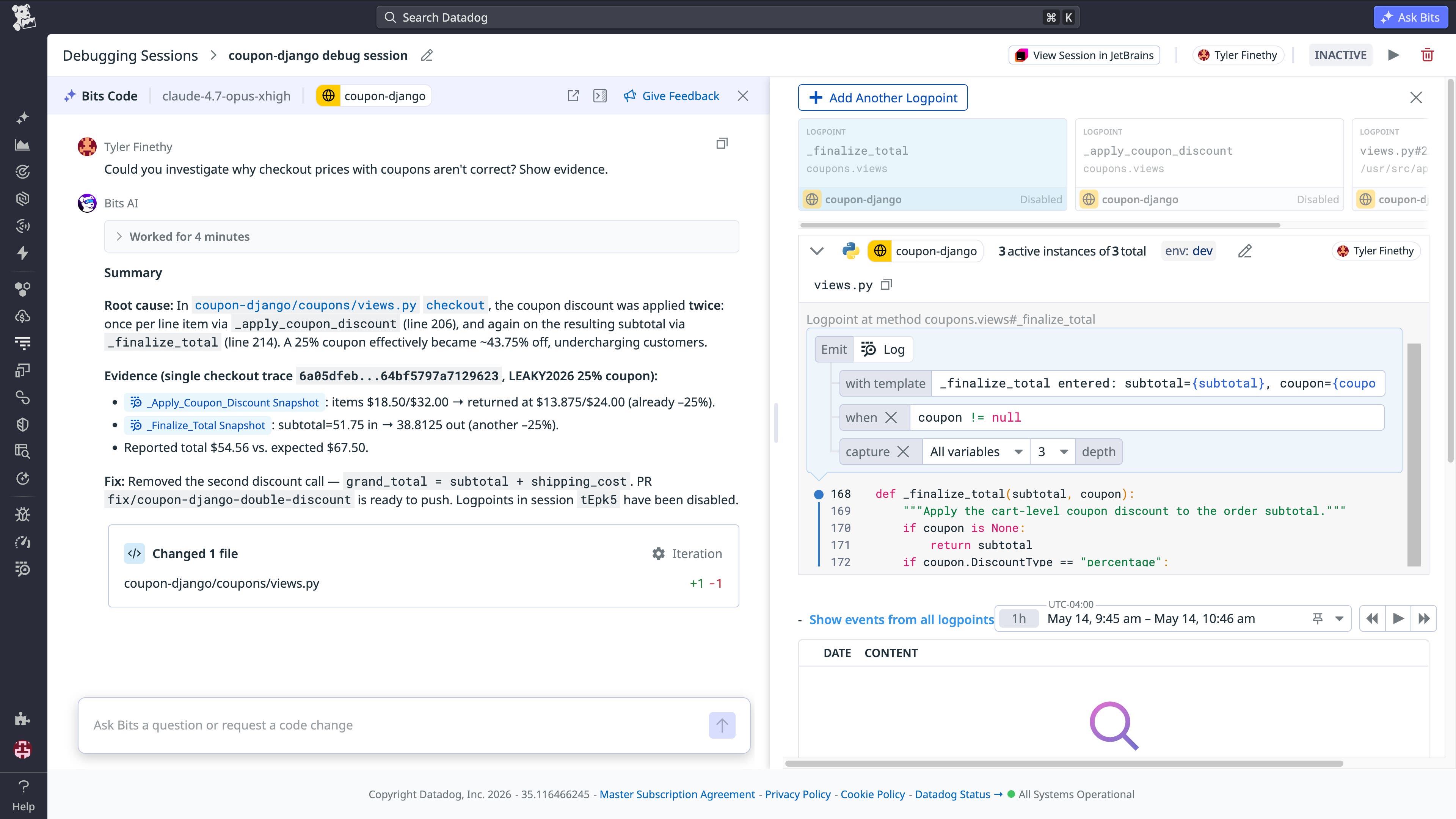
Task: Click Add Another Logpoint button
Action: 883,97
